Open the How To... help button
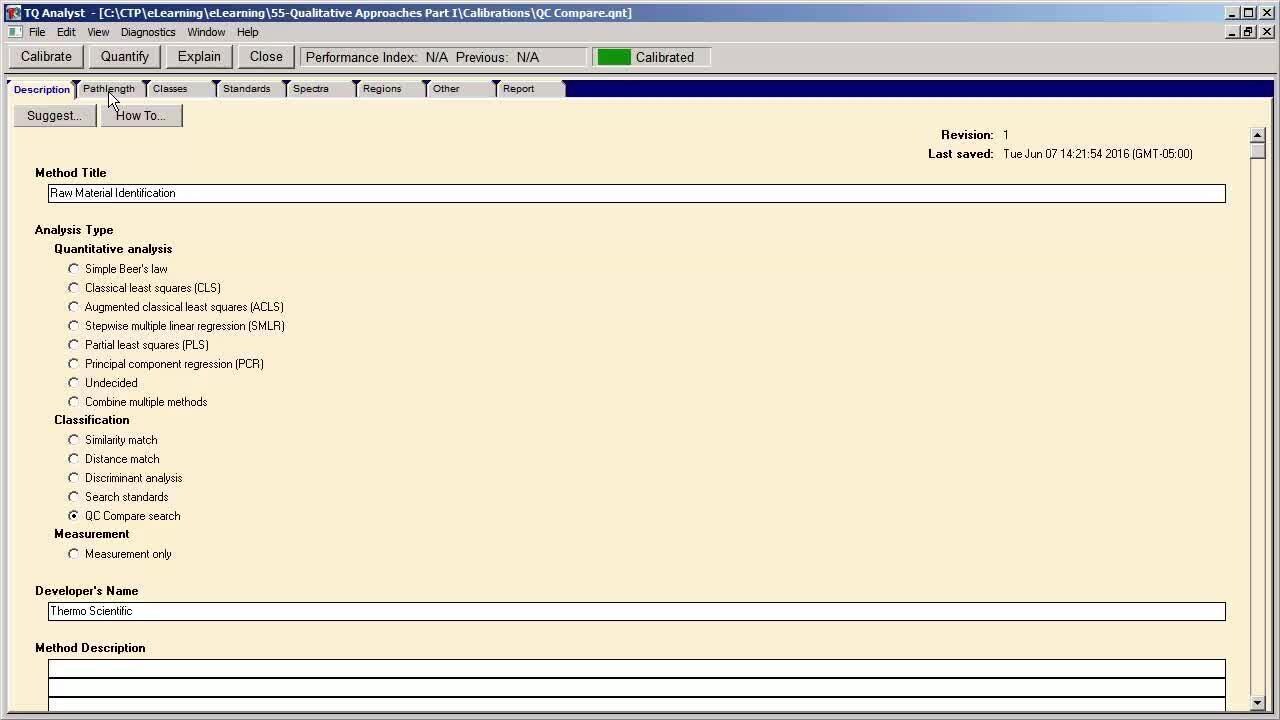 coord(141,116)
